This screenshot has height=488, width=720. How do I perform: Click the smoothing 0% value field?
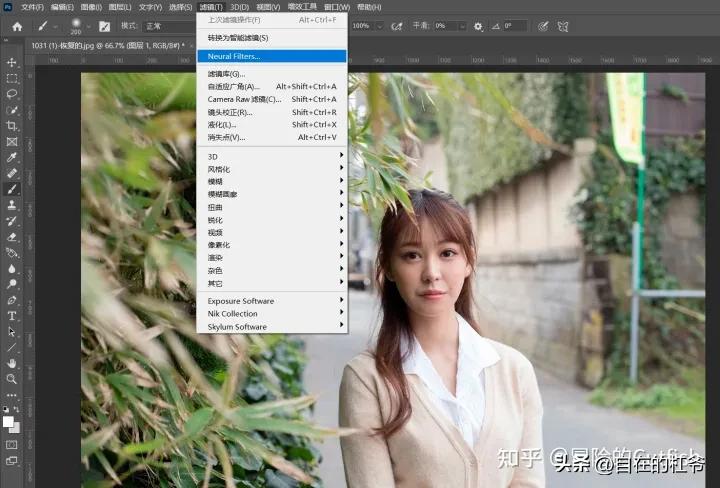445,26
